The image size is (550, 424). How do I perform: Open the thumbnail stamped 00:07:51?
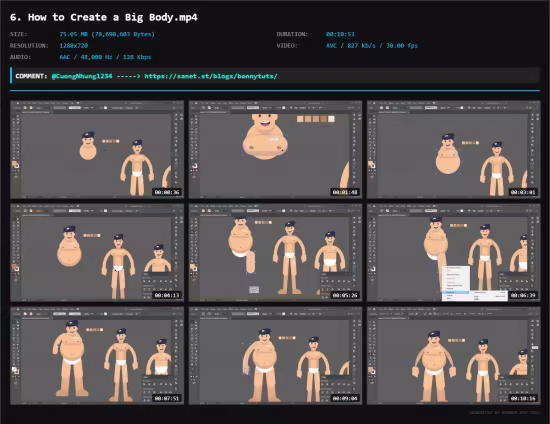[x=97, y=356]
